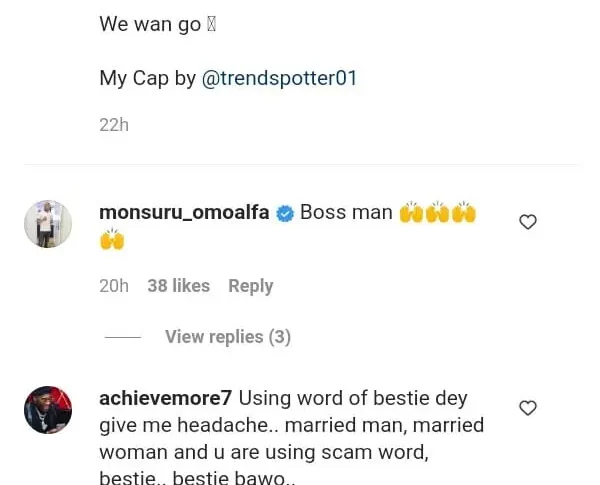The image size is (600, 485).
Task: Visit monsuru_omoalfa's profile via username
Action: (185, 212)
